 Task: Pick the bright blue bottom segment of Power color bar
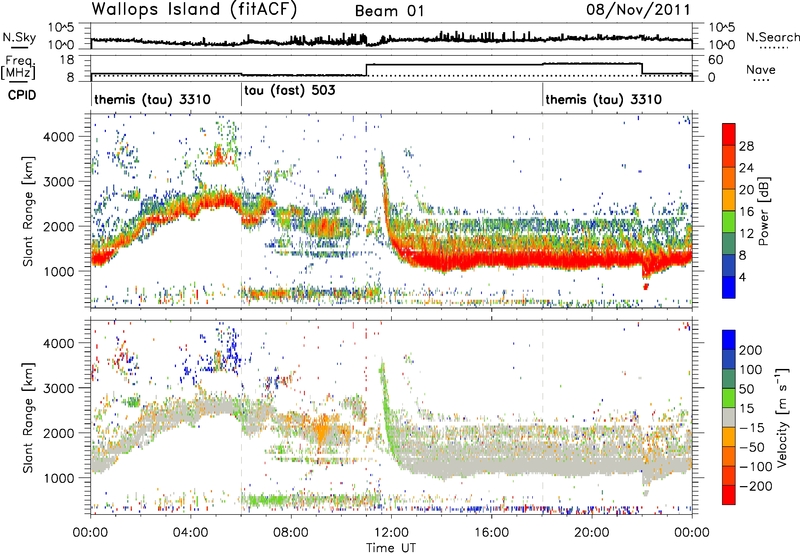point(729,287)
